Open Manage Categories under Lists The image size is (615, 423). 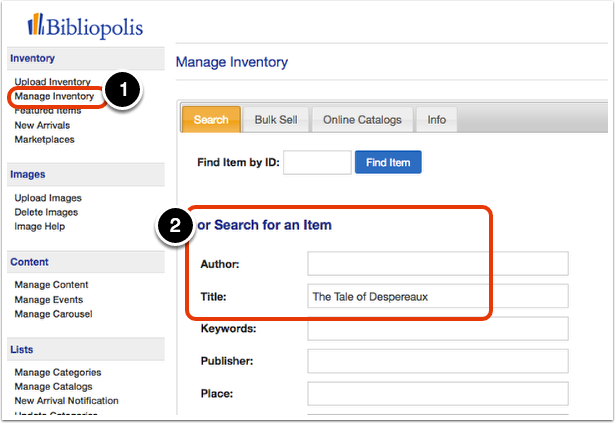point(58,372)
